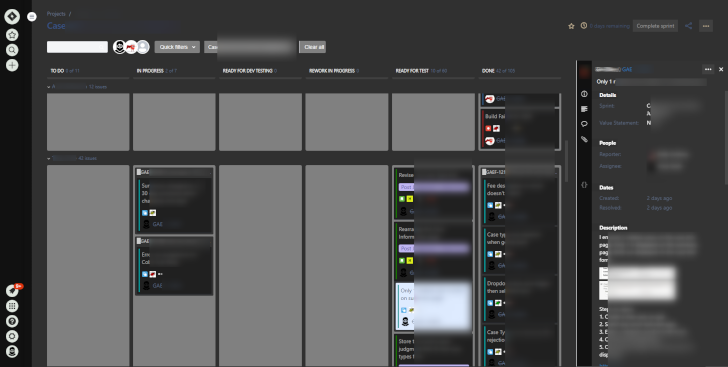This screenshot has height=367, width=728.
Task: Open the detail panel Details info icon
Action: click(x=584, y=94)
